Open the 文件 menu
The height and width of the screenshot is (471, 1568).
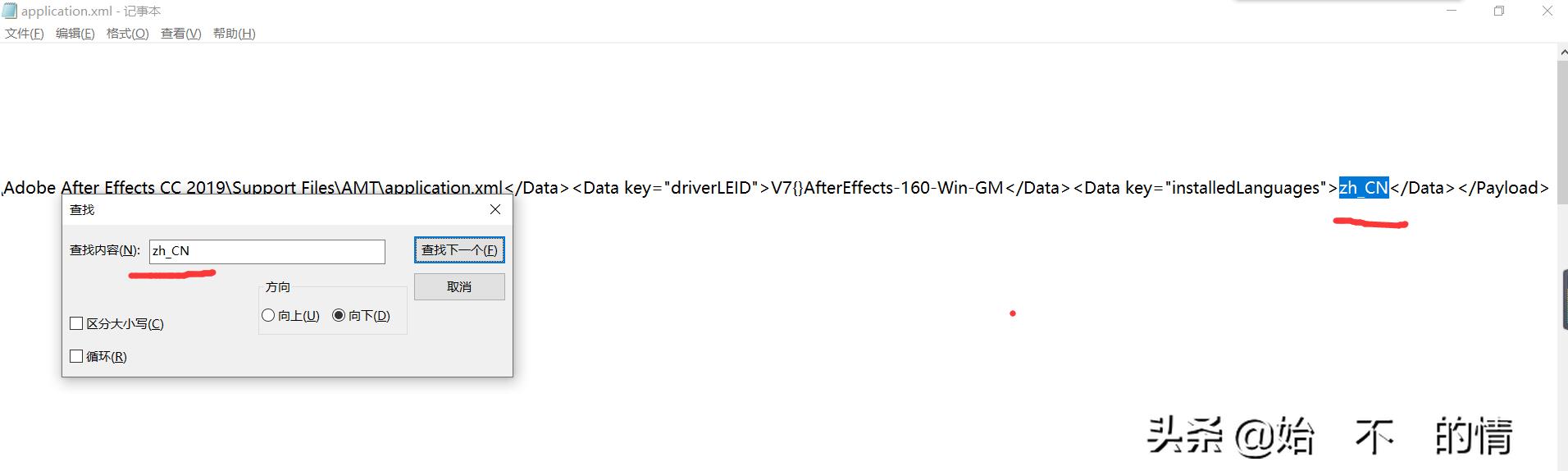[x=25, y=34]
